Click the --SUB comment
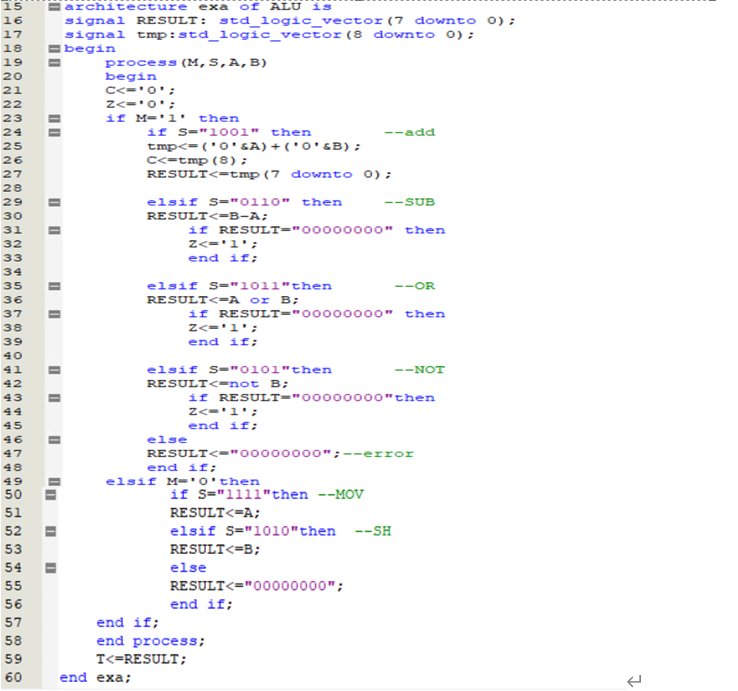The height and width of the screenshot is (691, 738). (409, 202)
